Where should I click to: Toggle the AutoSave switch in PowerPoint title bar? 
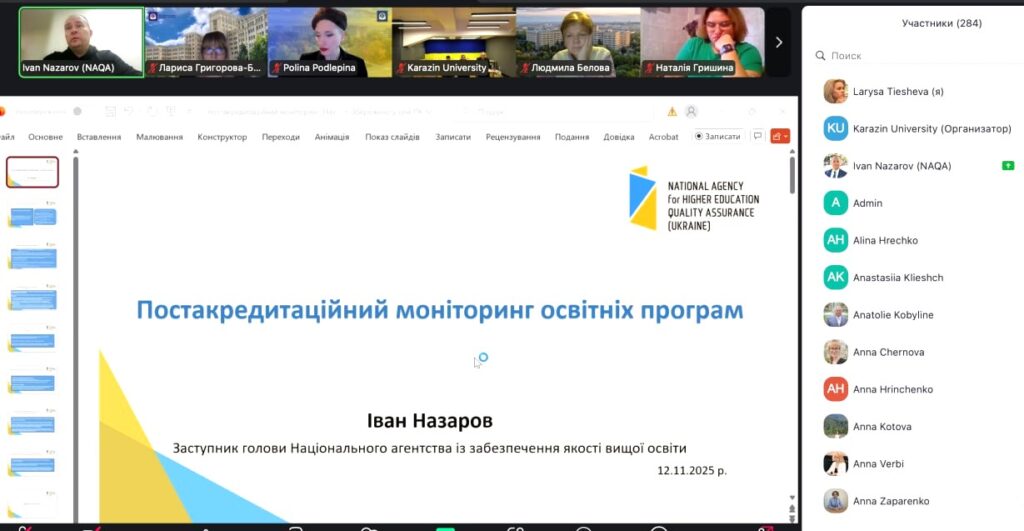click(x=75, y=111)
